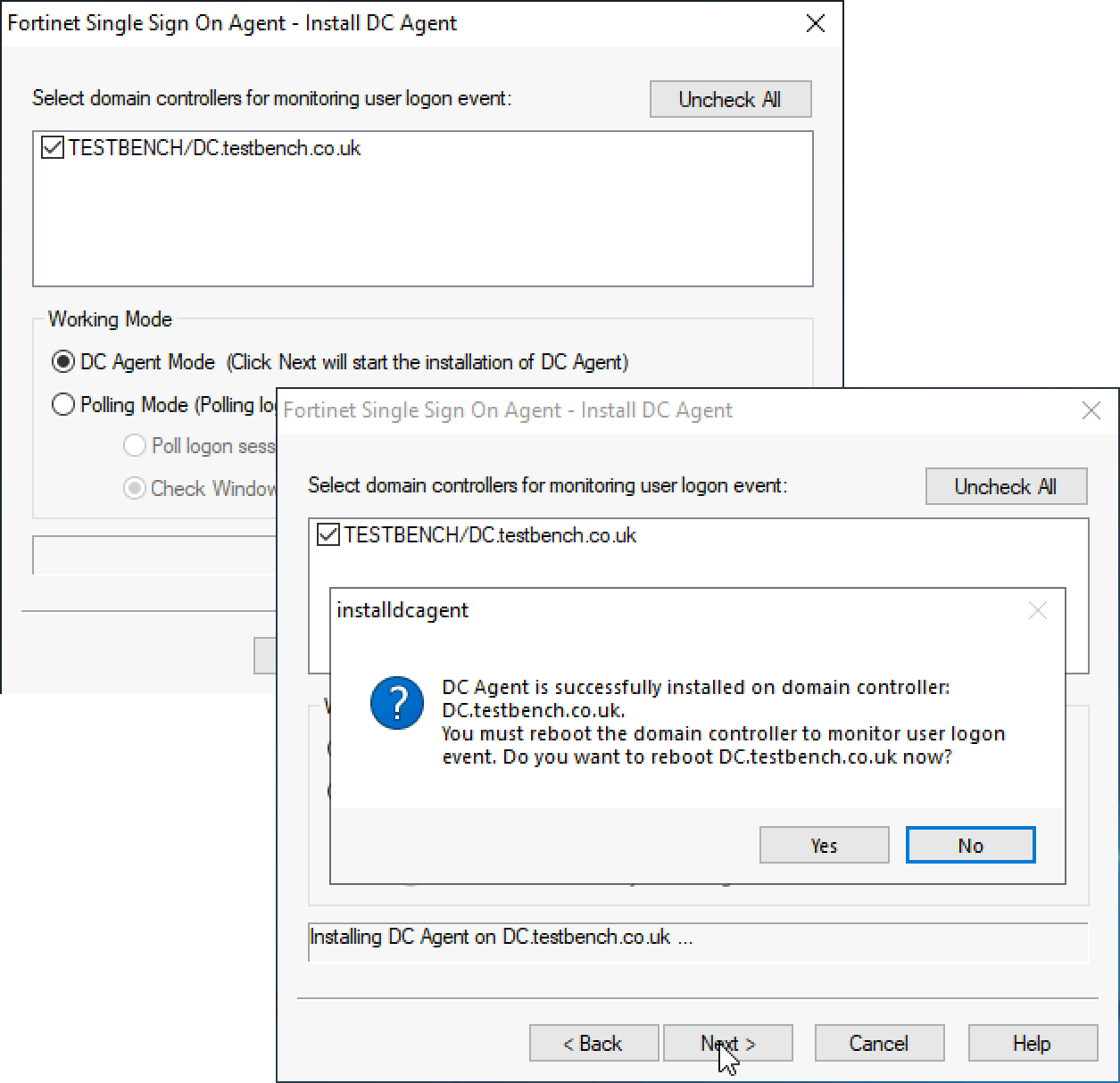The image size is (1120, 1083).
Task: Cancel the Fortinet DC Agent installation
Action: (879, 1043)
